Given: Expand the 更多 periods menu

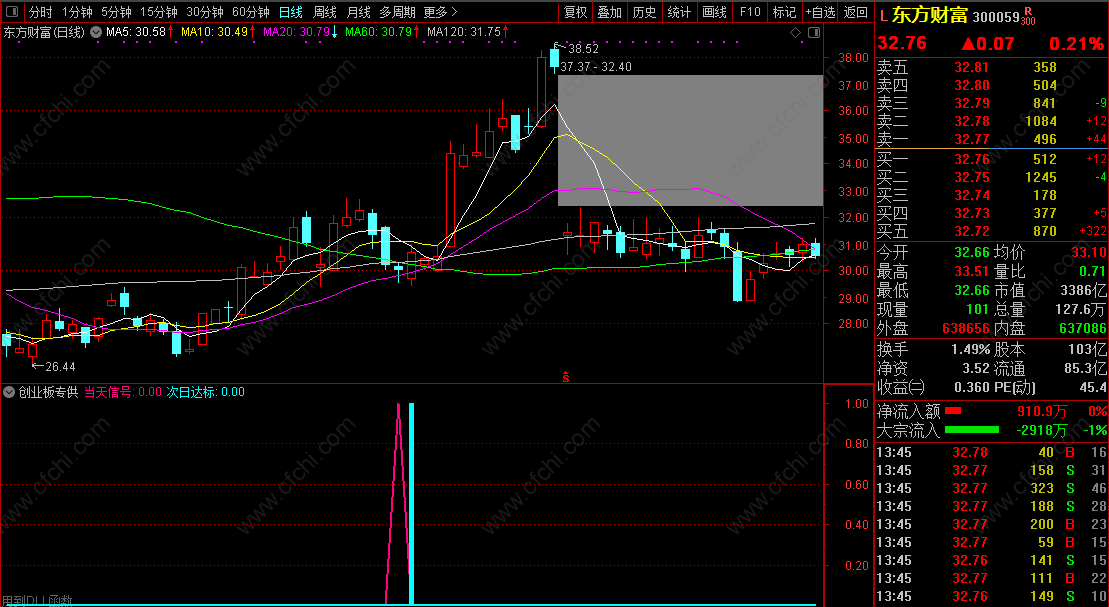Looking at the screenshot, I should [x=441, y=12].
